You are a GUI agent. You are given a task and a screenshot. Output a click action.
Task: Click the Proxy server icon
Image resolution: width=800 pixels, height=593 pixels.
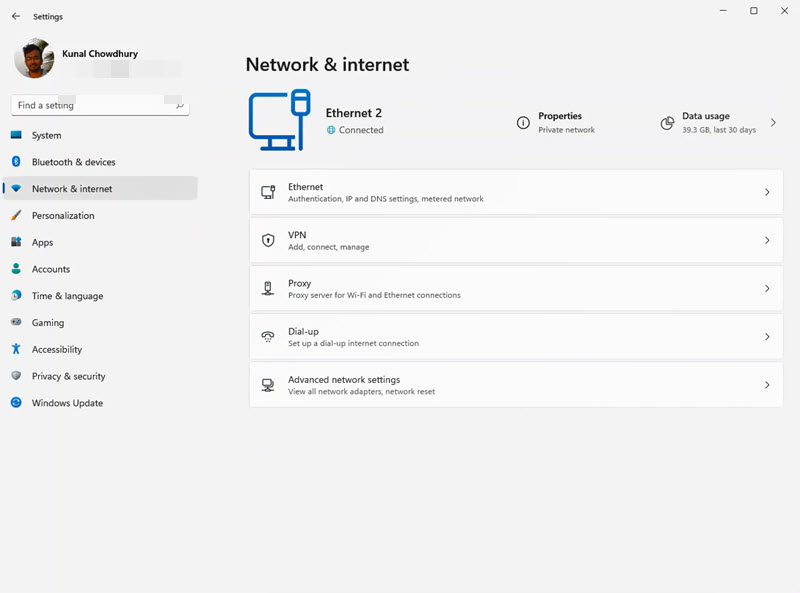click(268, 288)
